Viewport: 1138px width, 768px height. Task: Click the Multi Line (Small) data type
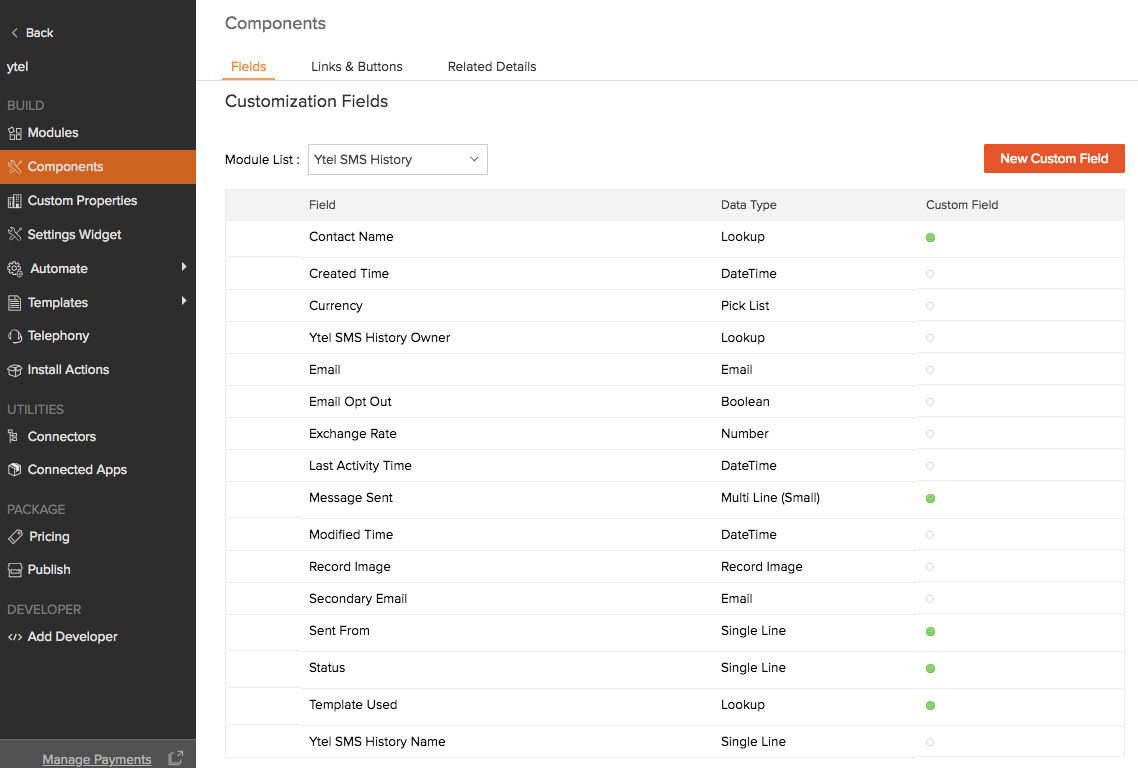click(770, 498)
